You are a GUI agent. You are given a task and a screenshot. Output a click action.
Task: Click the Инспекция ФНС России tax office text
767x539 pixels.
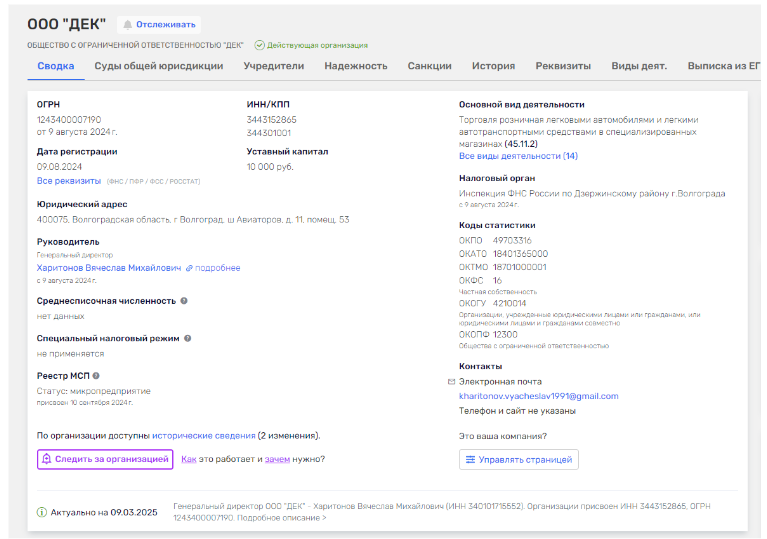[592, 194]
